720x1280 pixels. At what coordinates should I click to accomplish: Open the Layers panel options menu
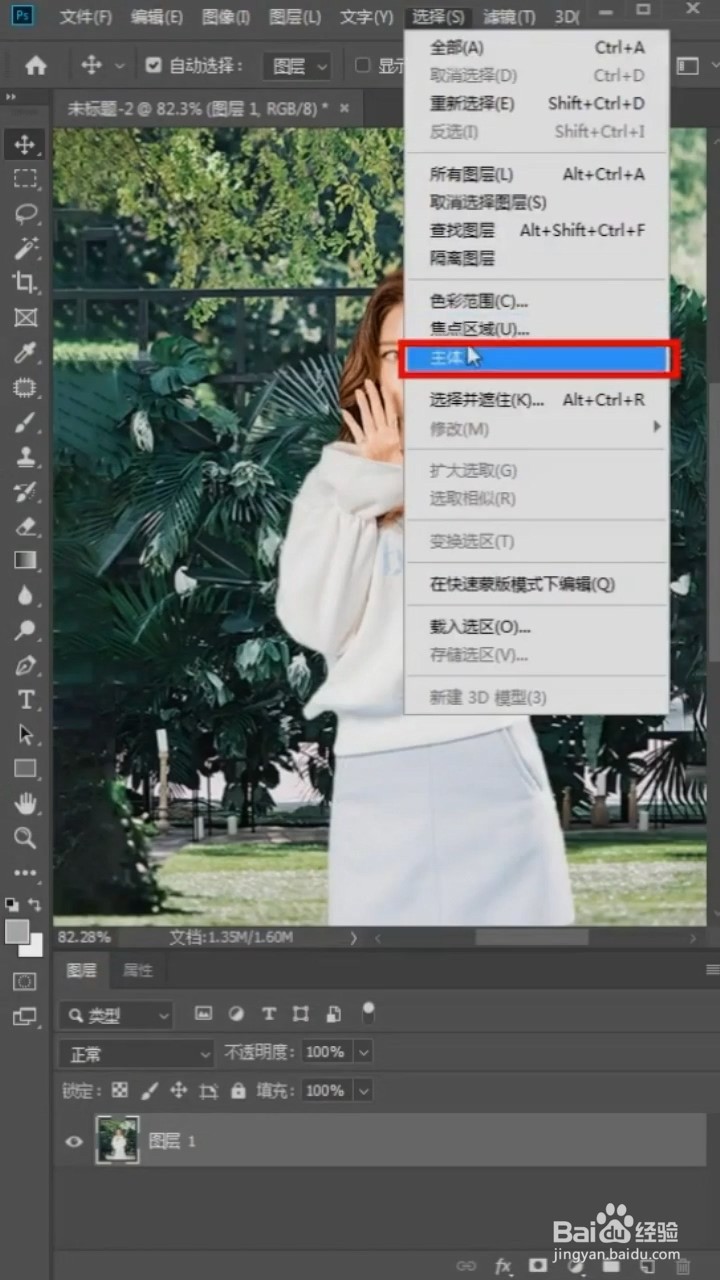(x=712, y=970)
